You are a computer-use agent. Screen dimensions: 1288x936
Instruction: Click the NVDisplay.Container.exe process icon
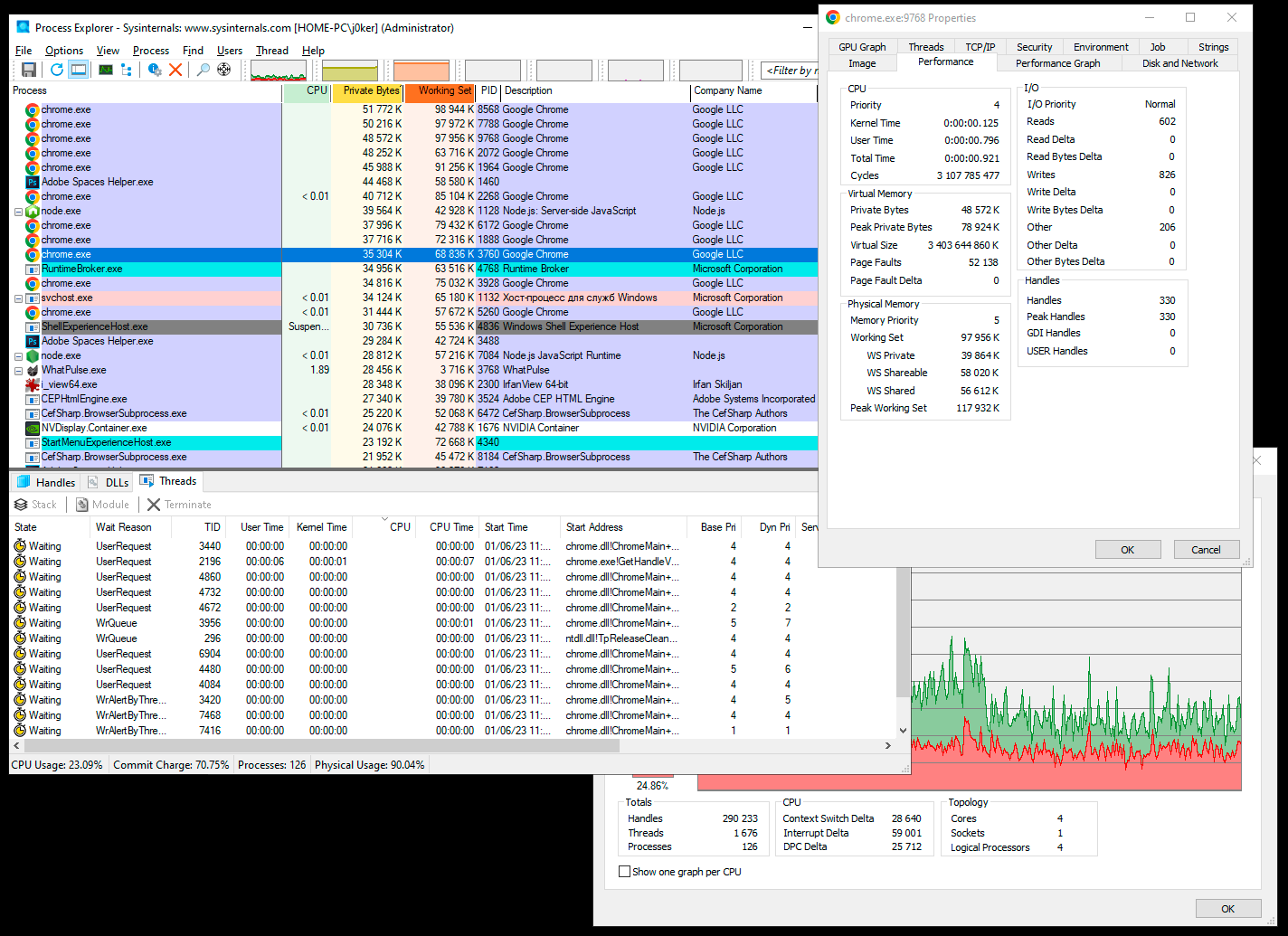[x=33, y=428]
